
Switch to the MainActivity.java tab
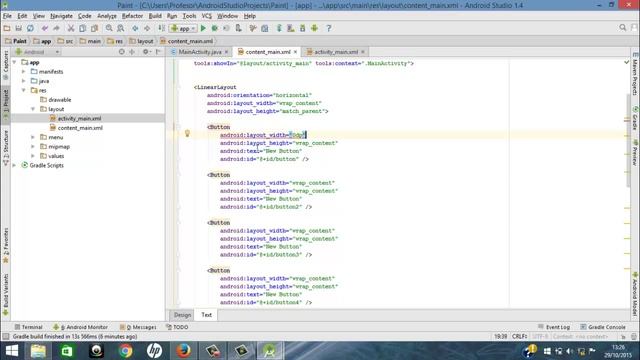[200, 52]
